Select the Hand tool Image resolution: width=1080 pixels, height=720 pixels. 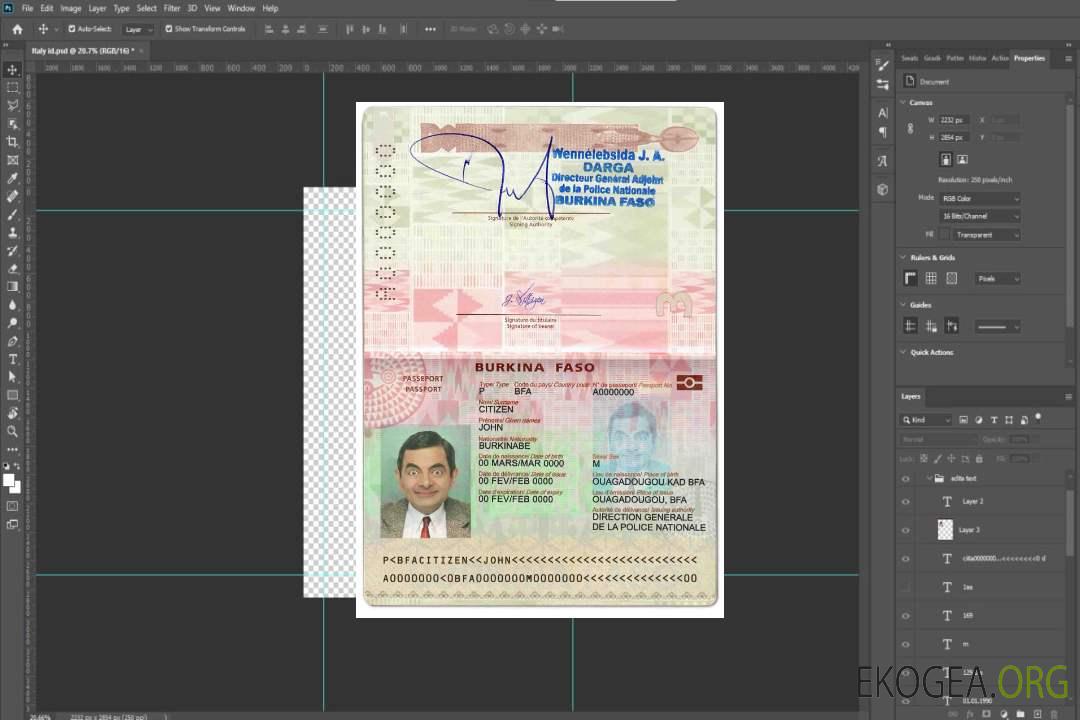click(x=12, y=413)
